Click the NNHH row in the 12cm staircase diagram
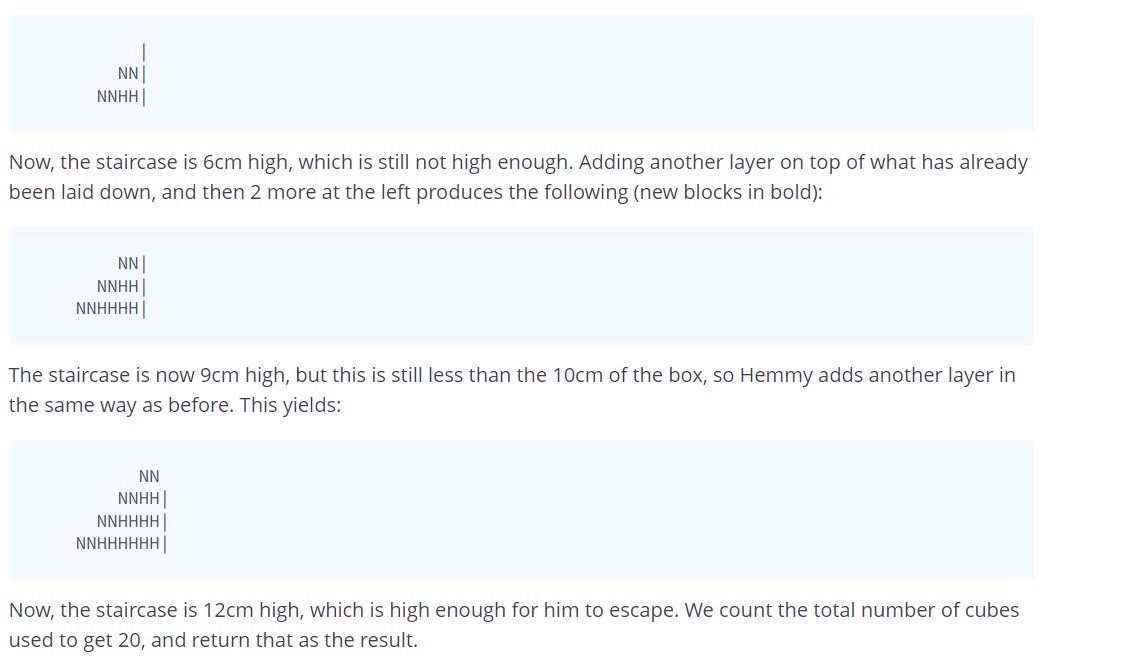Viewport: 1124px width, 661px height. coord(142,498)
